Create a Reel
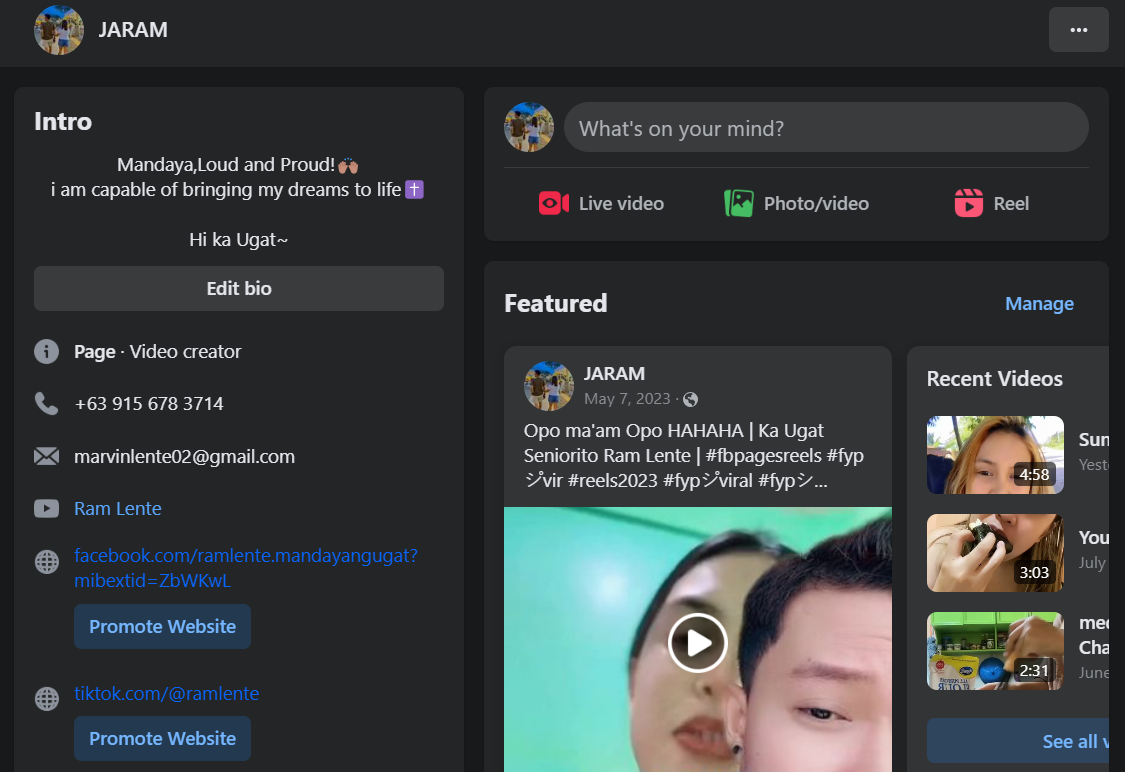1125x772 pixels. (992, 204)
